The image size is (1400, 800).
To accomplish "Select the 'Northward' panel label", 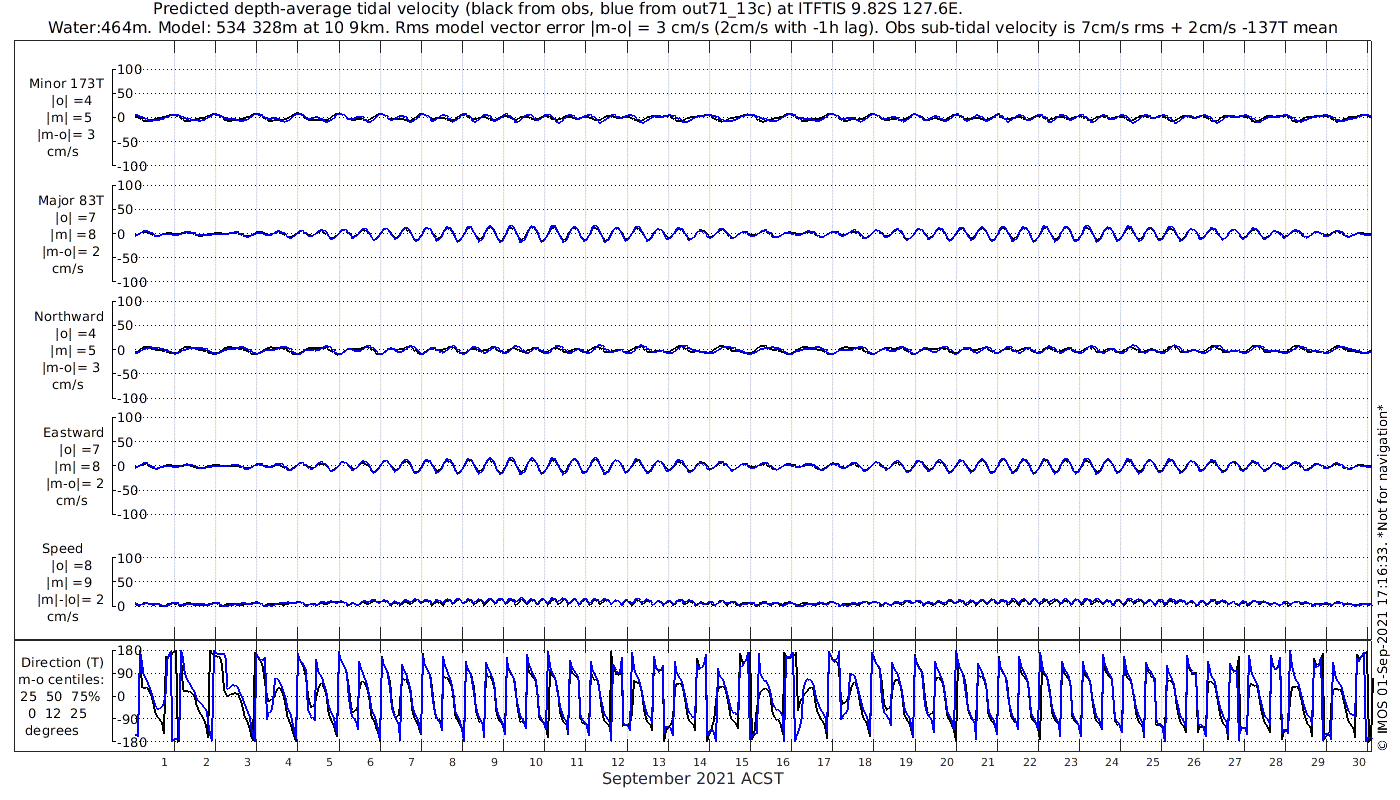I will click(x=69, y=316).
